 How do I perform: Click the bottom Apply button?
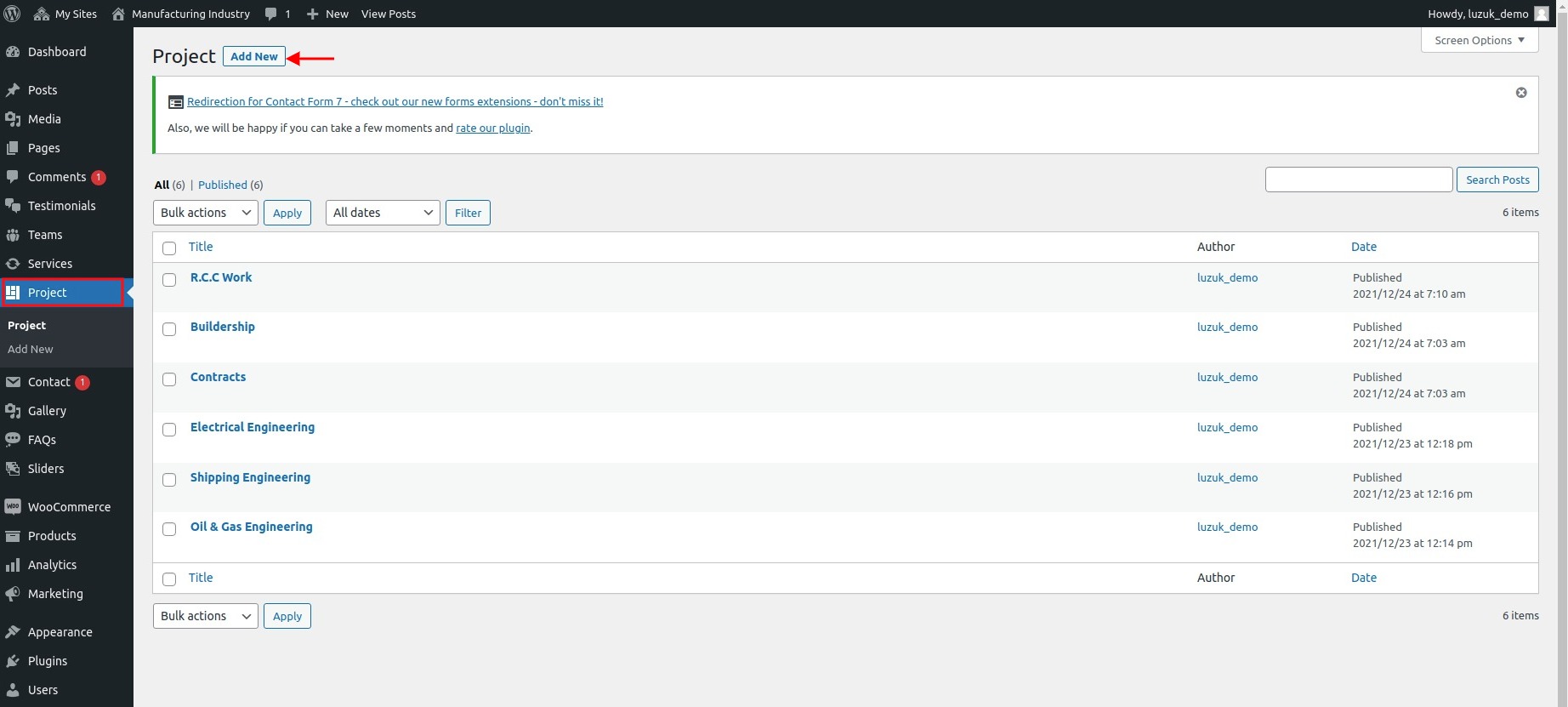[x=287, y=616]
